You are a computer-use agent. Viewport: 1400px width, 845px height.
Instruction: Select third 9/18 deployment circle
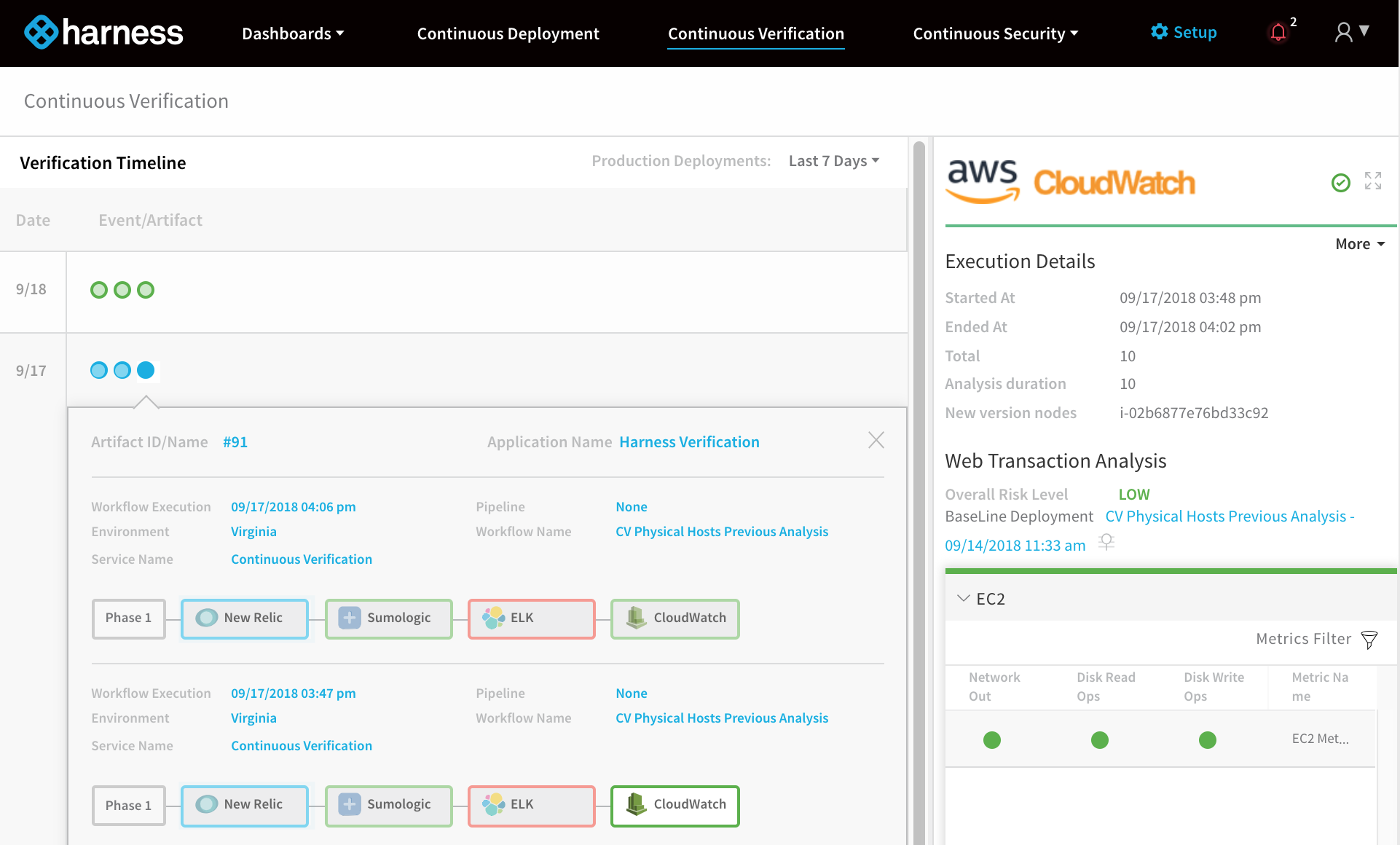[x=146, y=290]
